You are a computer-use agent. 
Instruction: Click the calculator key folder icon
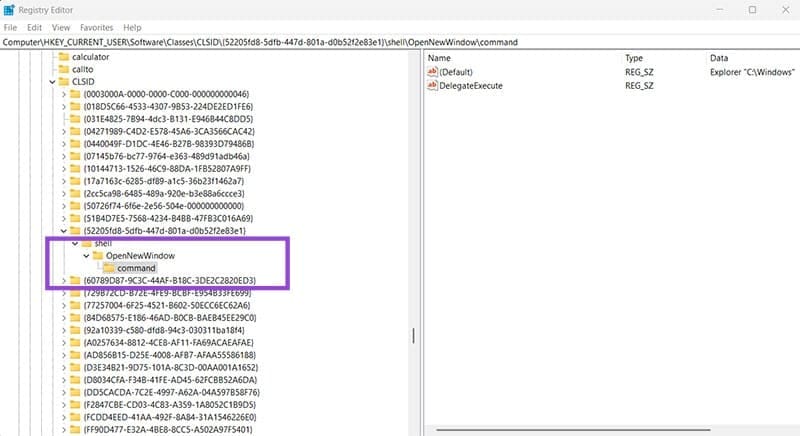tap(62, 57)
